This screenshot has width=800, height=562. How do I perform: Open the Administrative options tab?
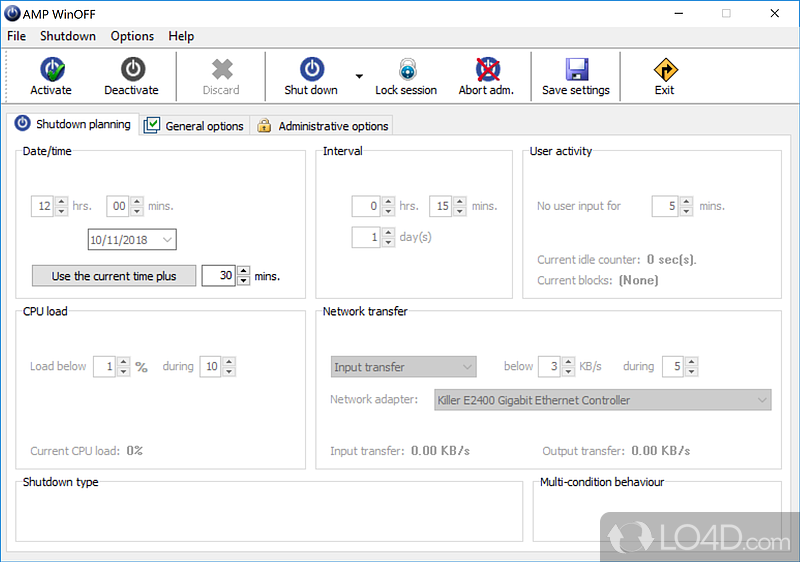[x=323, y=126]
